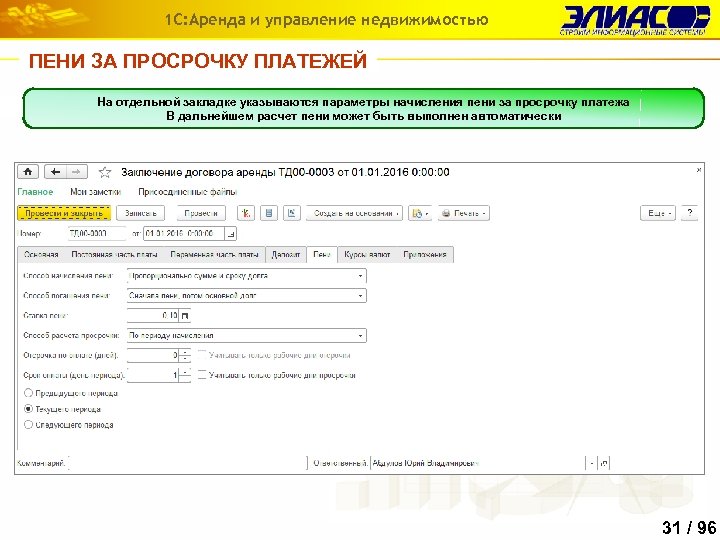This screenshot has width=720, height=540.
Task: Click the Провести button
Action: click(x=201, y=213)
